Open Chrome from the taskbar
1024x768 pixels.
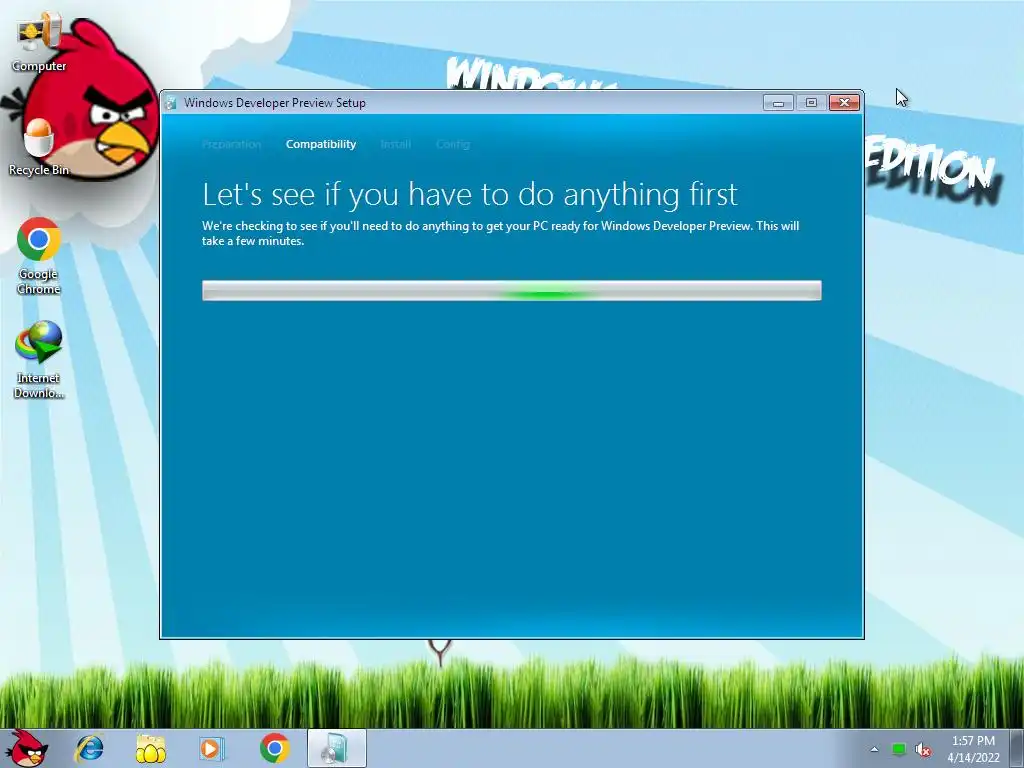(274, 748)
